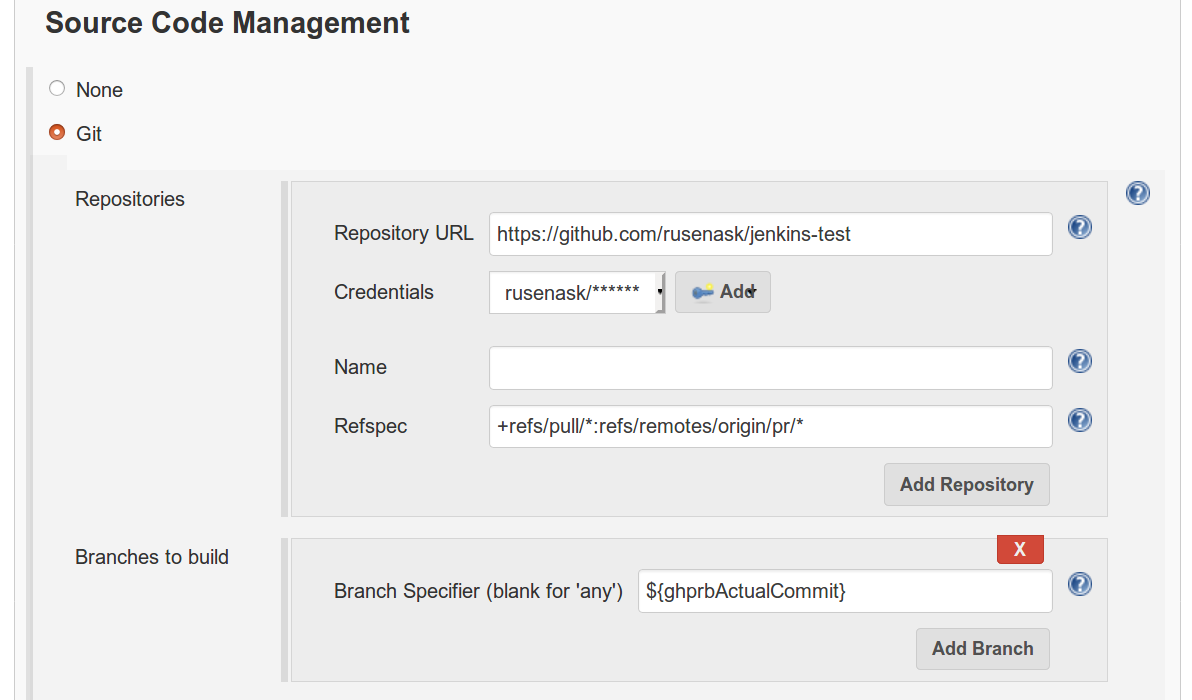1192x700 pixels.
Task: Click the Repository URL text box
Action: [770, 233]
